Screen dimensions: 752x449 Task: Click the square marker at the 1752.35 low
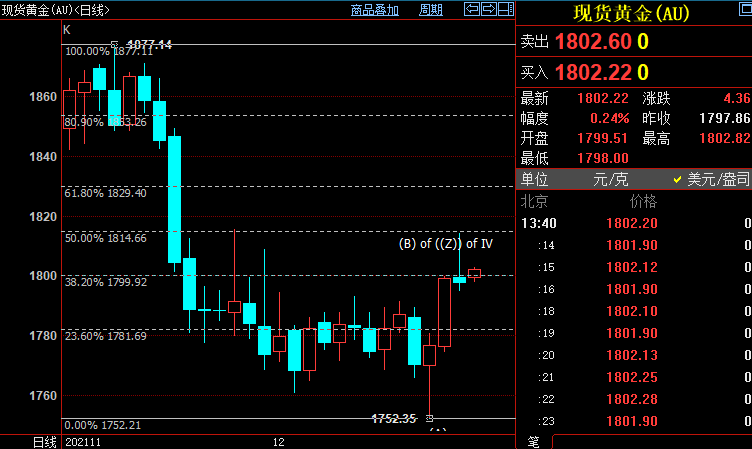[430, 418]
